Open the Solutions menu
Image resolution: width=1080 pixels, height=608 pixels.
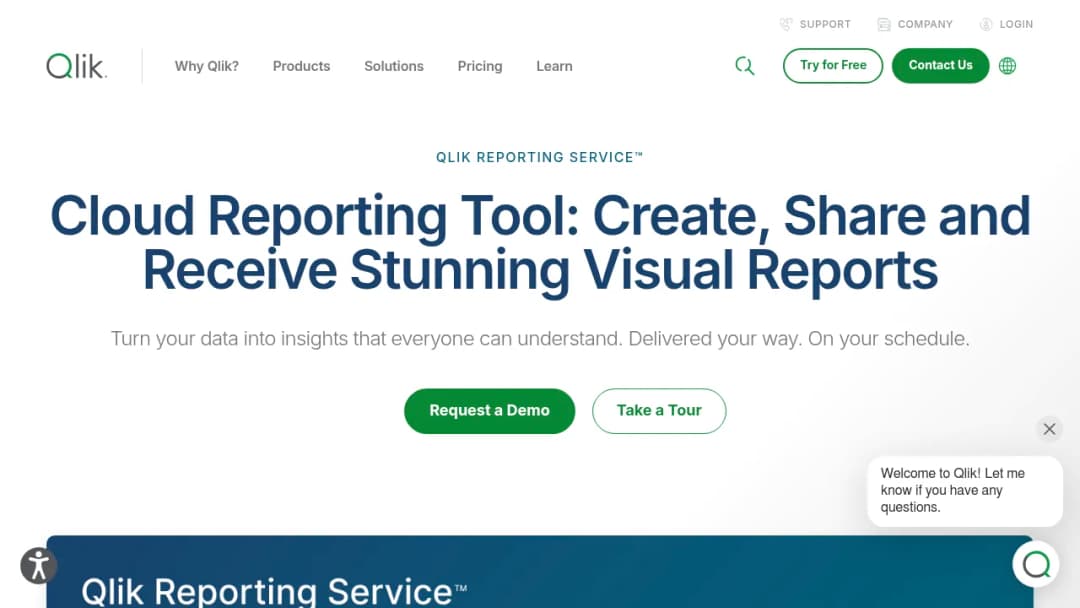(394, 66)
